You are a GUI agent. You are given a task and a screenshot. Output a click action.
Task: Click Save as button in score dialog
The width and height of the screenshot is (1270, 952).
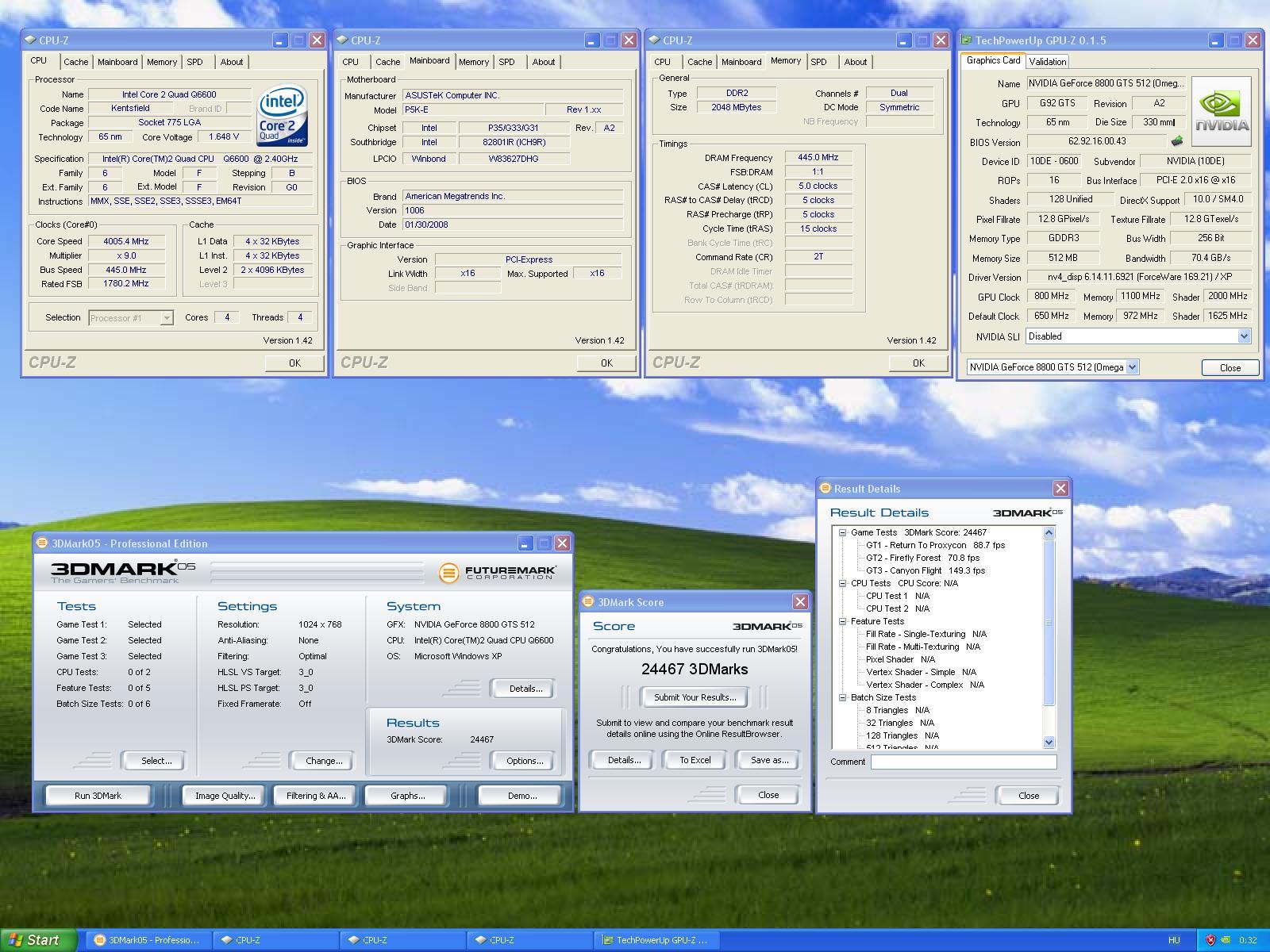769,760
